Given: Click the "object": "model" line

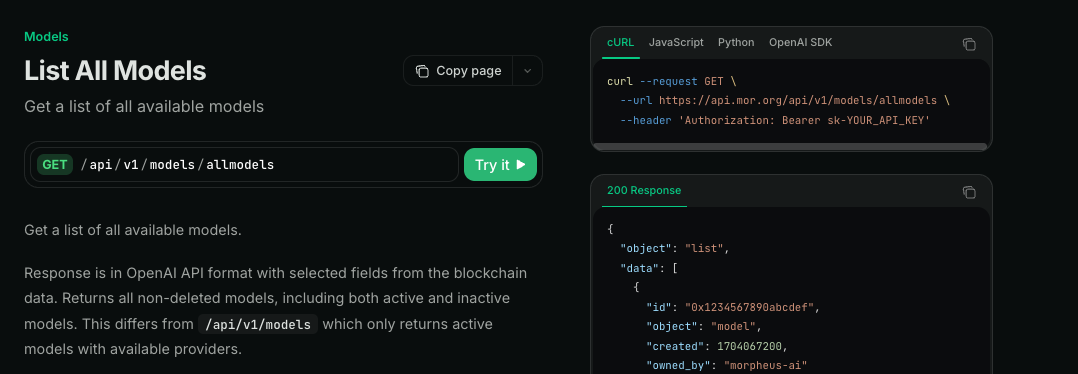Looking at the screenshot, I should point(704,326).
